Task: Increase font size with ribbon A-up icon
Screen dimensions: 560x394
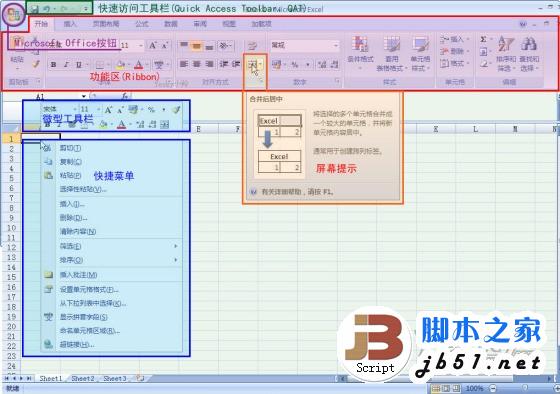Action: click(x=153, y=45)
